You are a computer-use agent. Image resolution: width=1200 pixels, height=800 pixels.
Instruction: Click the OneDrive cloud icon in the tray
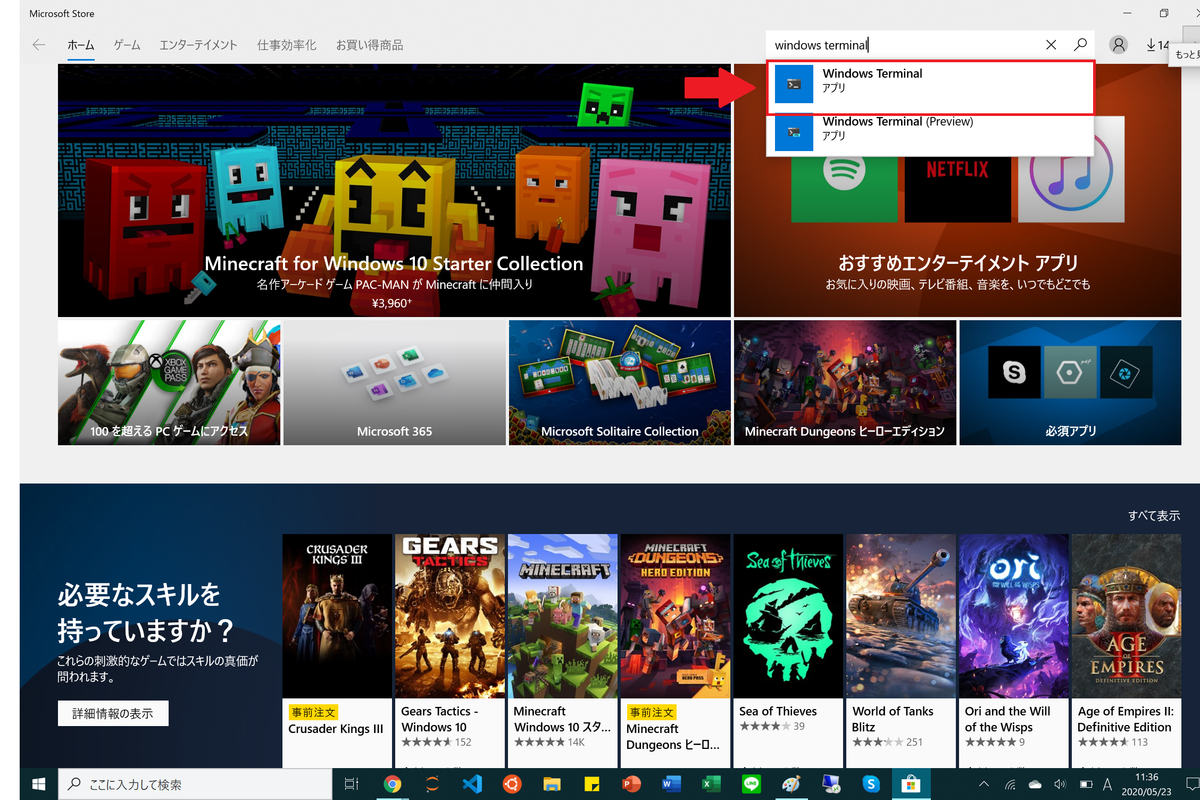click(x=1034, y=784)
